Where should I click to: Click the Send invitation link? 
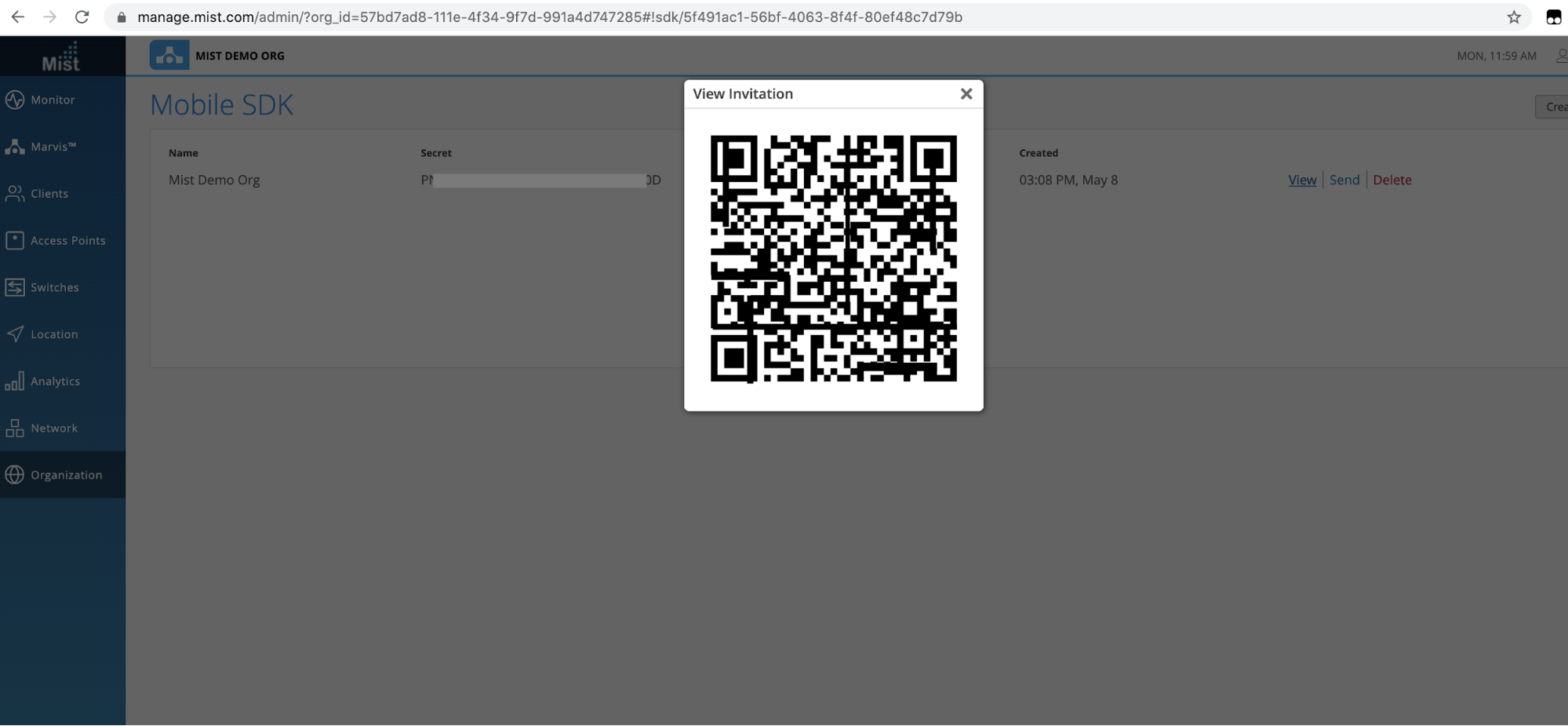(x=1344, y=180)
